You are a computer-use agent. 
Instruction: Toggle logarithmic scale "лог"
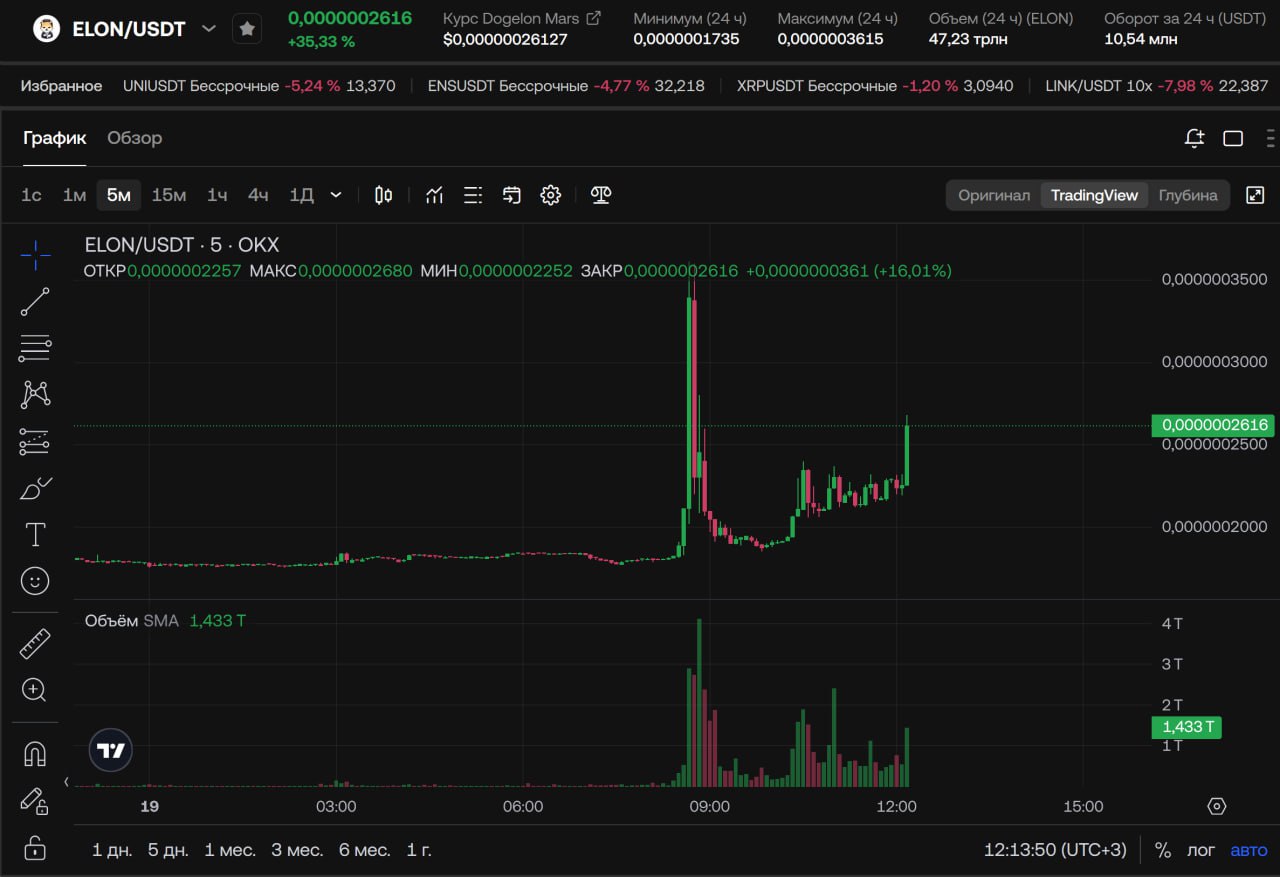[x=1201, y=850]
